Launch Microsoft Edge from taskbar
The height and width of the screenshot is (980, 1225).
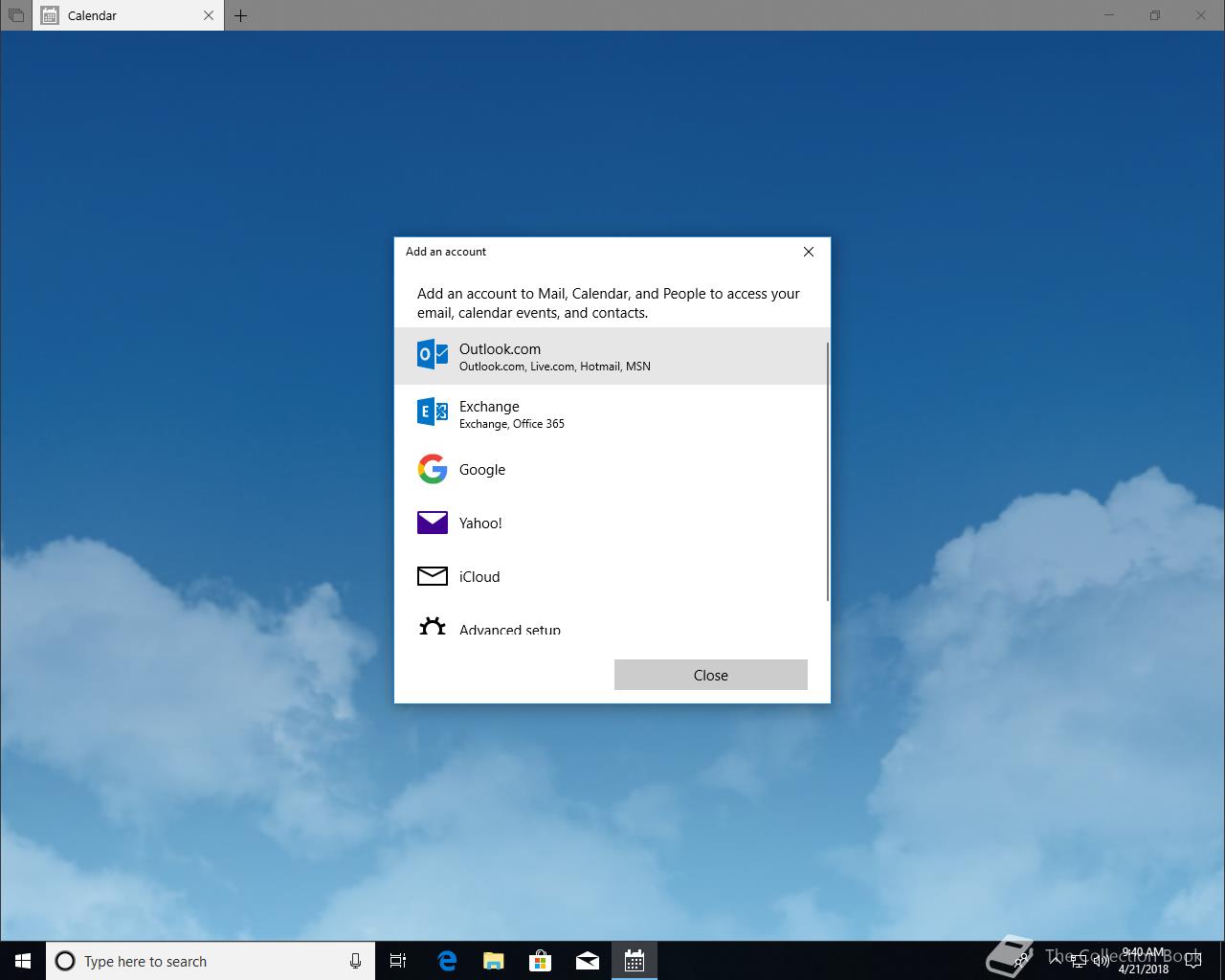[x=447, y=961]
